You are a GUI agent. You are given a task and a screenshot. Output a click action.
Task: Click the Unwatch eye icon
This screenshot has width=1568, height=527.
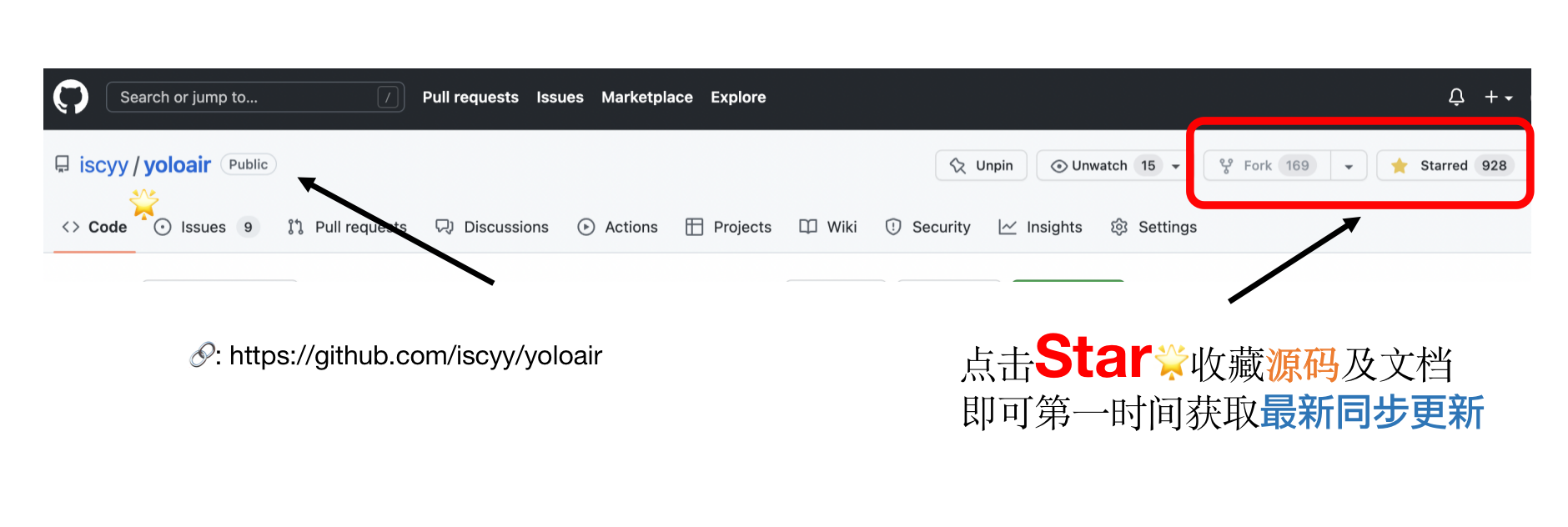pos(1059,166)
